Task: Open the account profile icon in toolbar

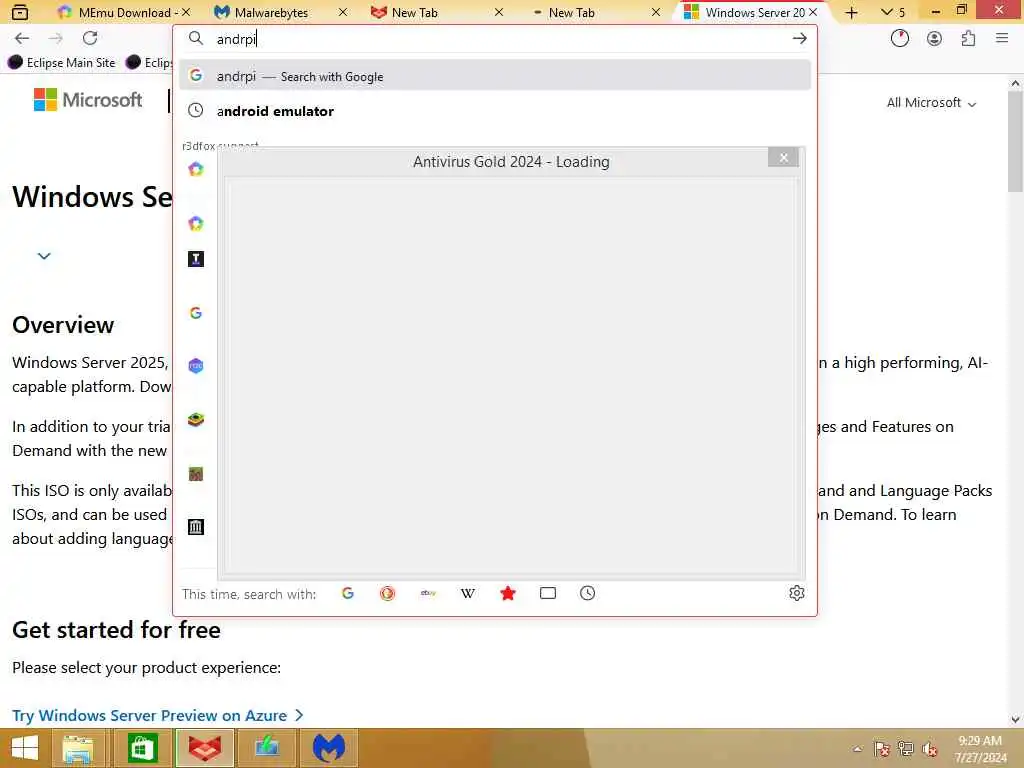Action: 935,39
